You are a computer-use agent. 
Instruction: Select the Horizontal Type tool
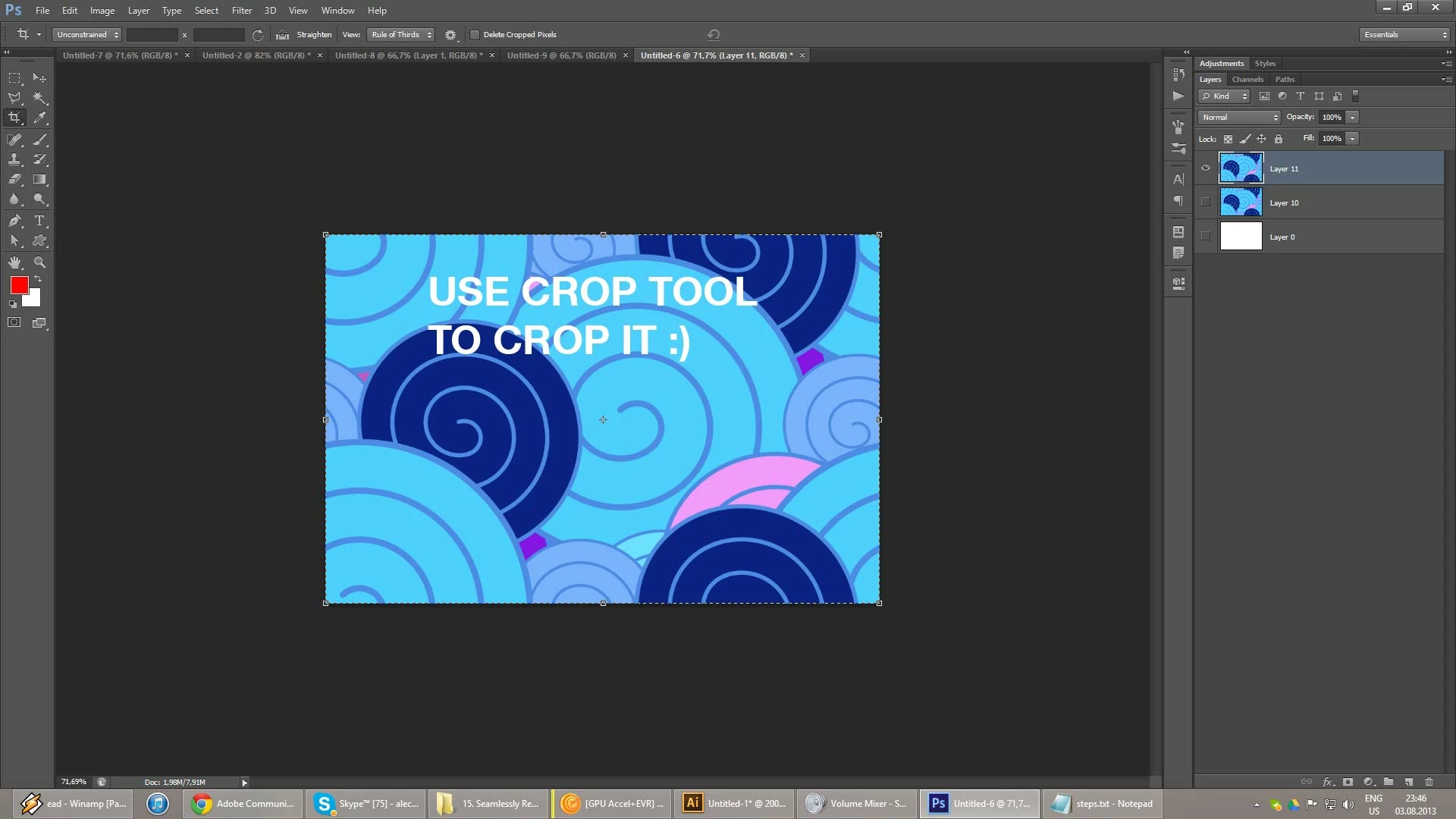click(x=40, y=221)
